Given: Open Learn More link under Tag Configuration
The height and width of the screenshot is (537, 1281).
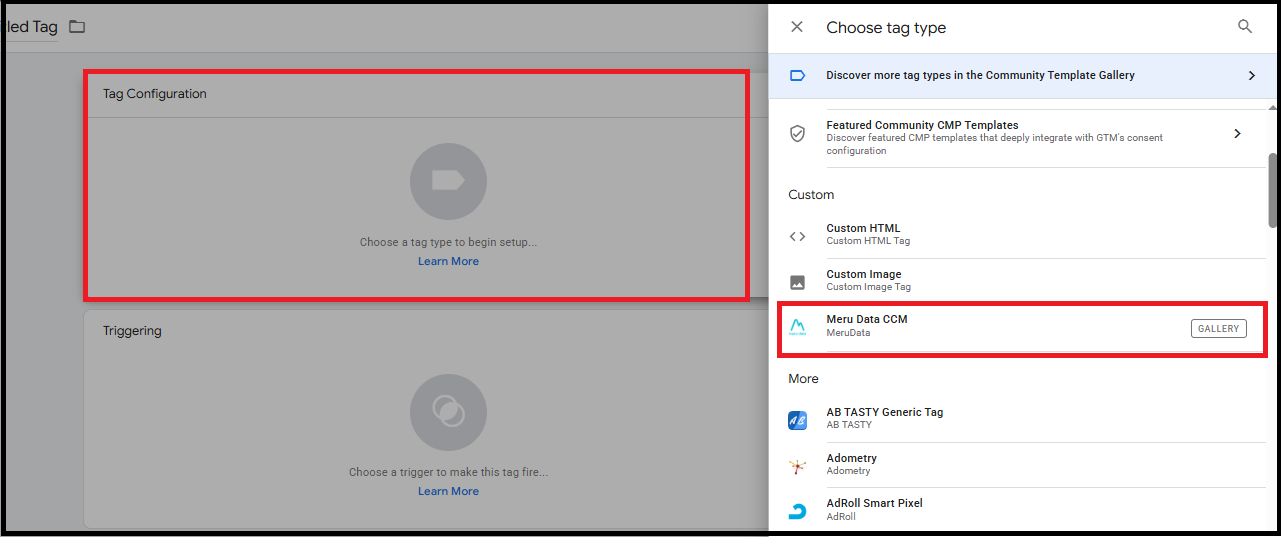Looking at the screenshot, I should [448, 261].
